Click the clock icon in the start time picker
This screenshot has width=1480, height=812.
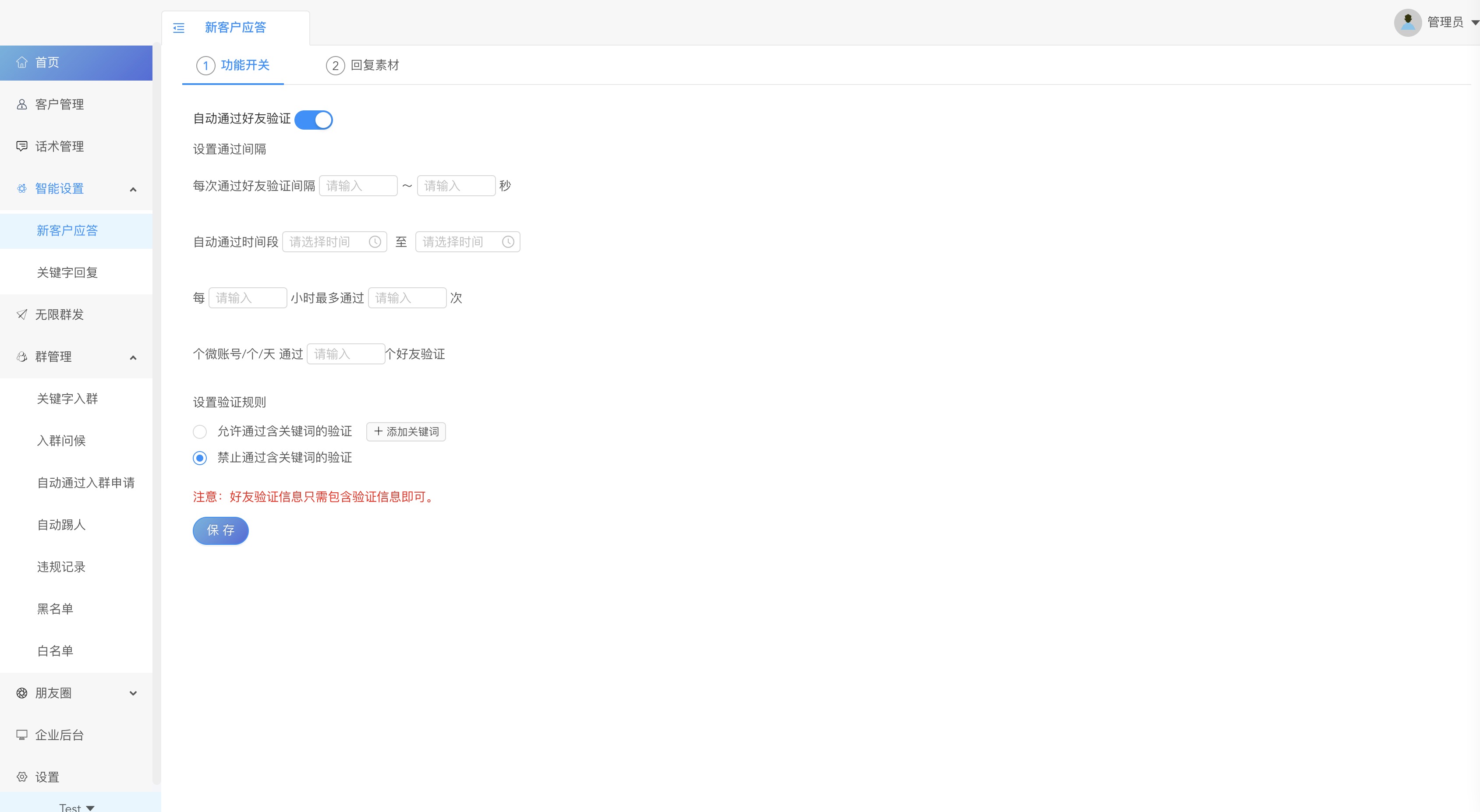click(375, 242)
